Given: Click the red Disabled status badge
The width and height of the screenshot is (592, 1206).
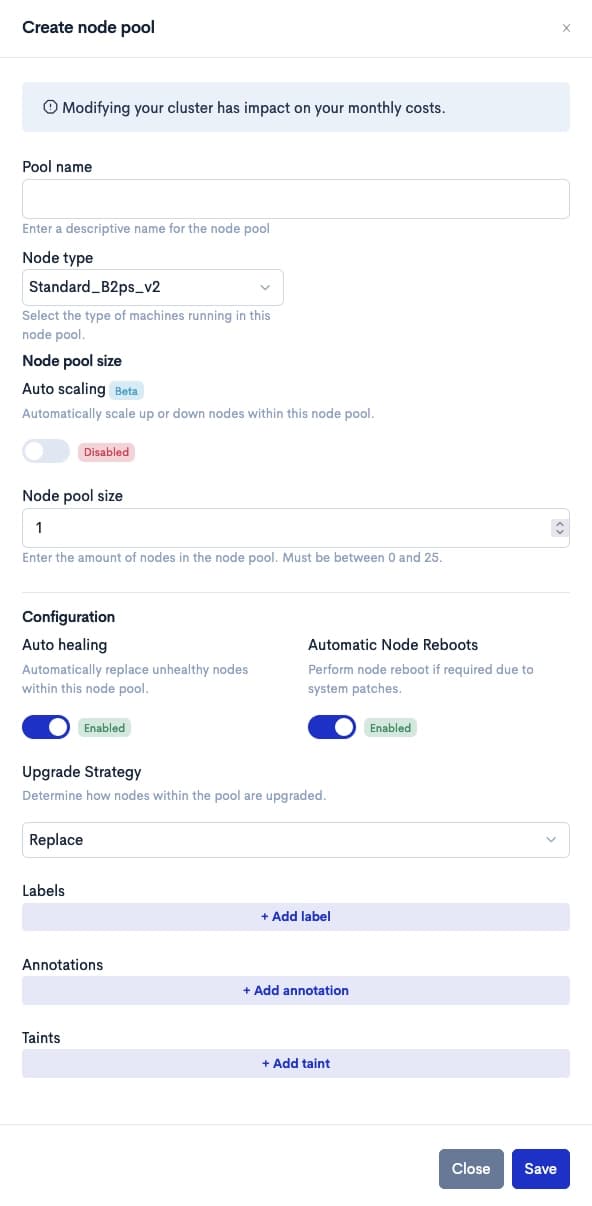Looking at the screenshot, I should 106,452.
